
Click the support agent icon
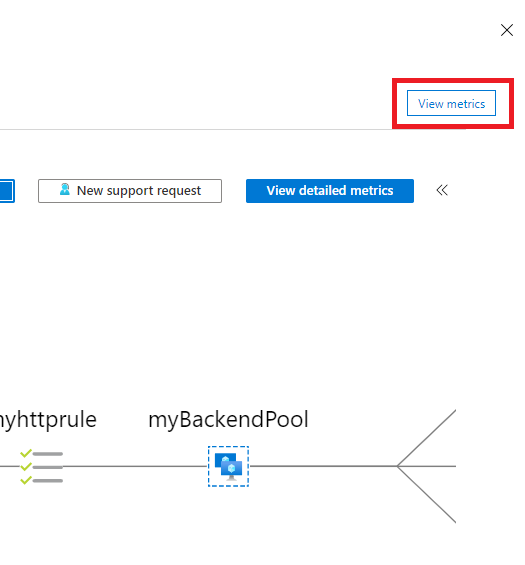coord(65,190)
